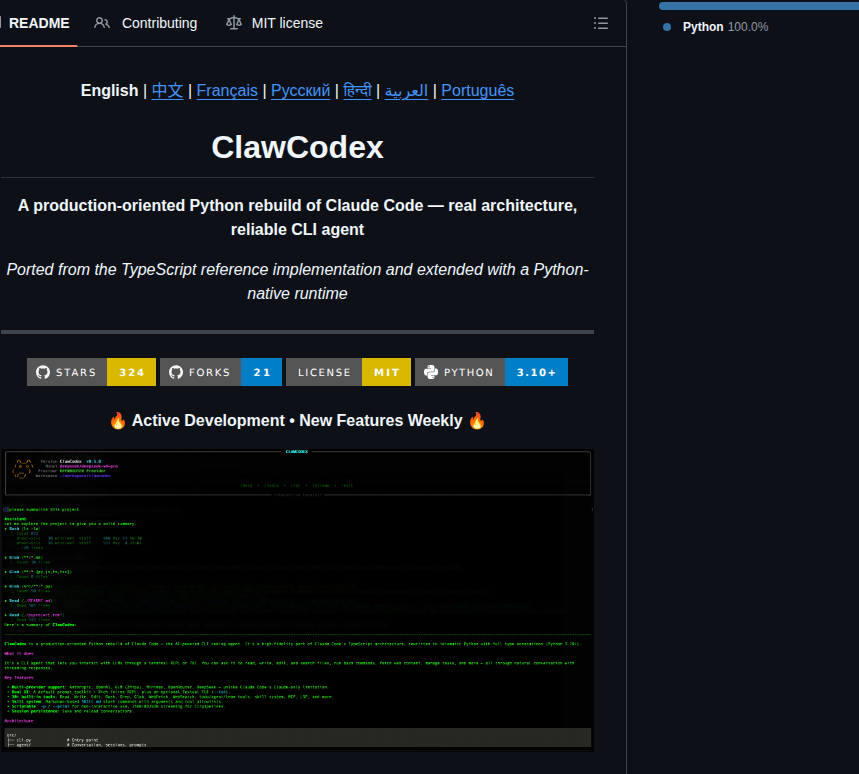The width and height of the screenshot is (859, 774).
Task: Click the blue language progress bar
Action: (759, 6)
